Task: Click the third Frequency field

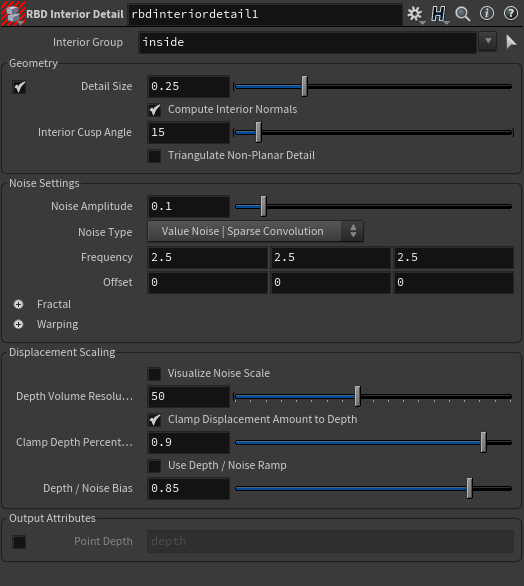Action: pyautogui.click(x=453, y=257)
